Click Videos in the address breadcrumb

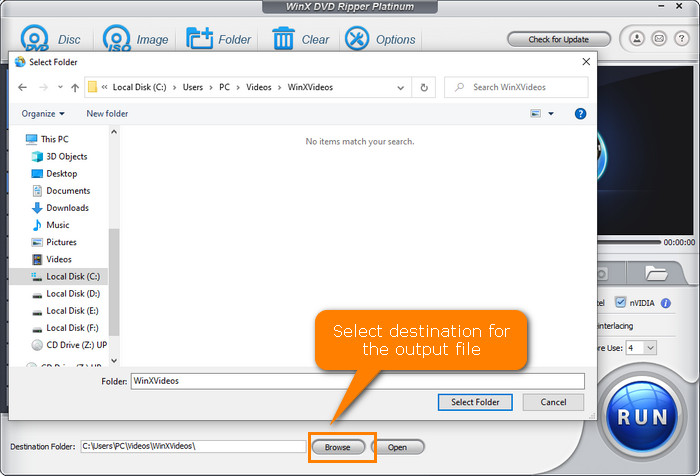coord(259,87)
